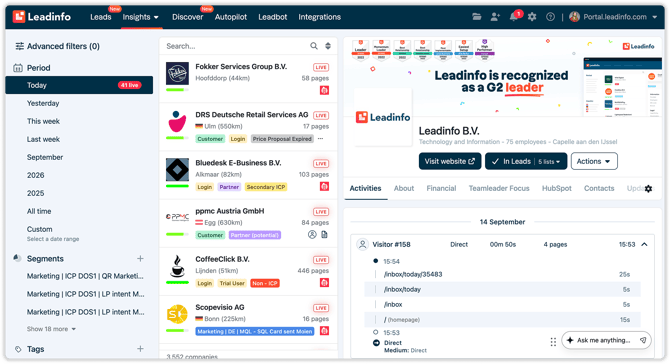Screen dimensions: 670x364
Task: Click the Visit website button
Action: pos(450,161)
